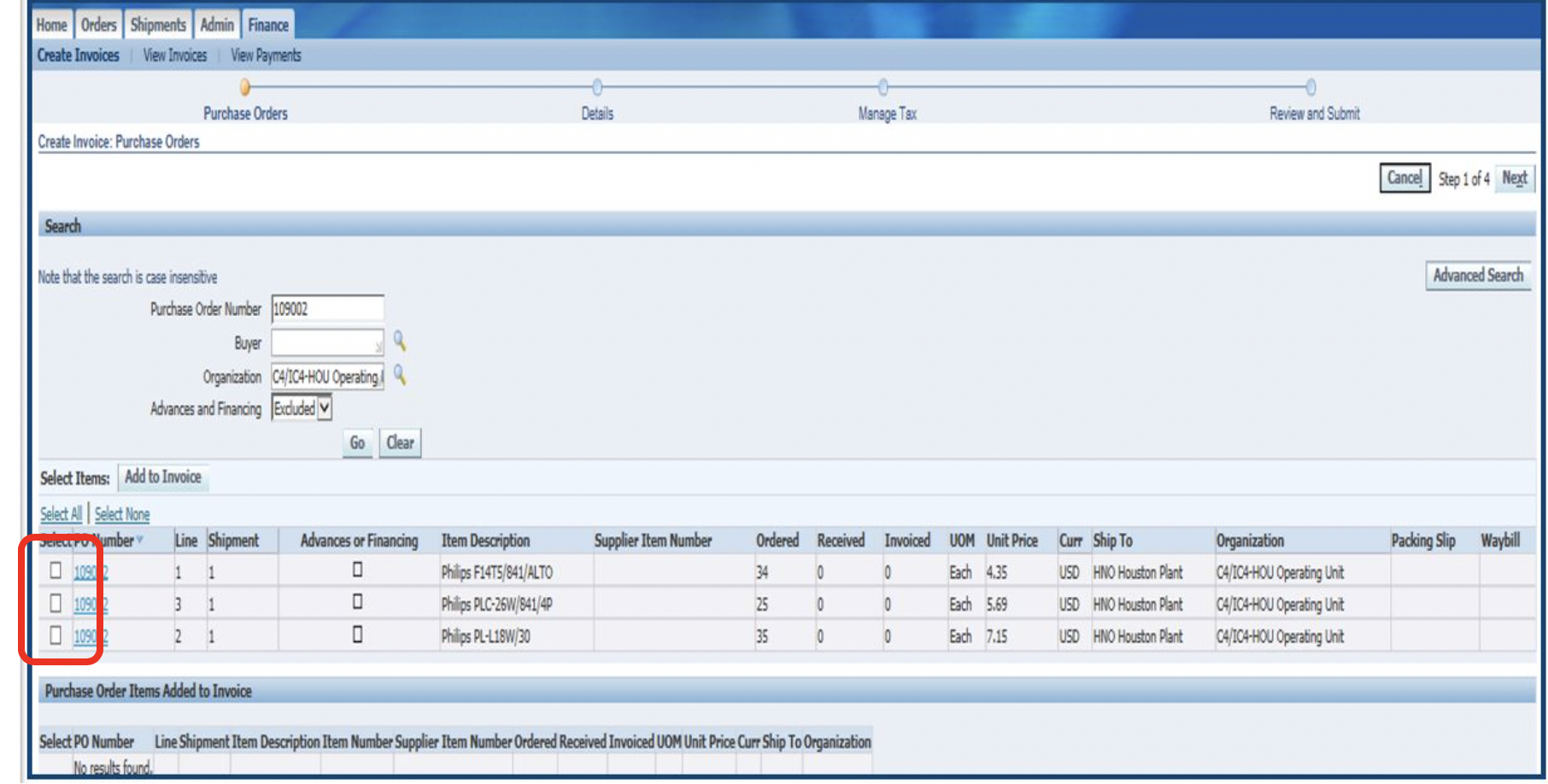The height and width of the screenshot is (784, 1548).
Task: Open the Buyer search magnifier icon
Action: coord(399,342)
